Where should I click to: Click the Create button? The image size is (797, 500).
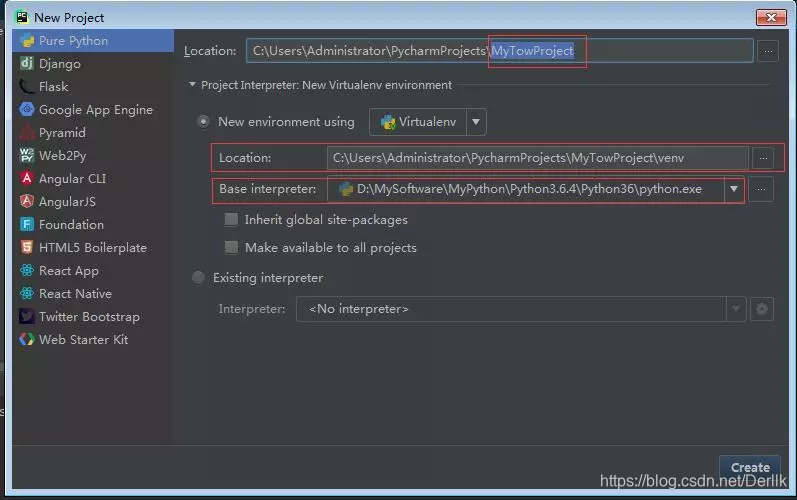(750, 467)
